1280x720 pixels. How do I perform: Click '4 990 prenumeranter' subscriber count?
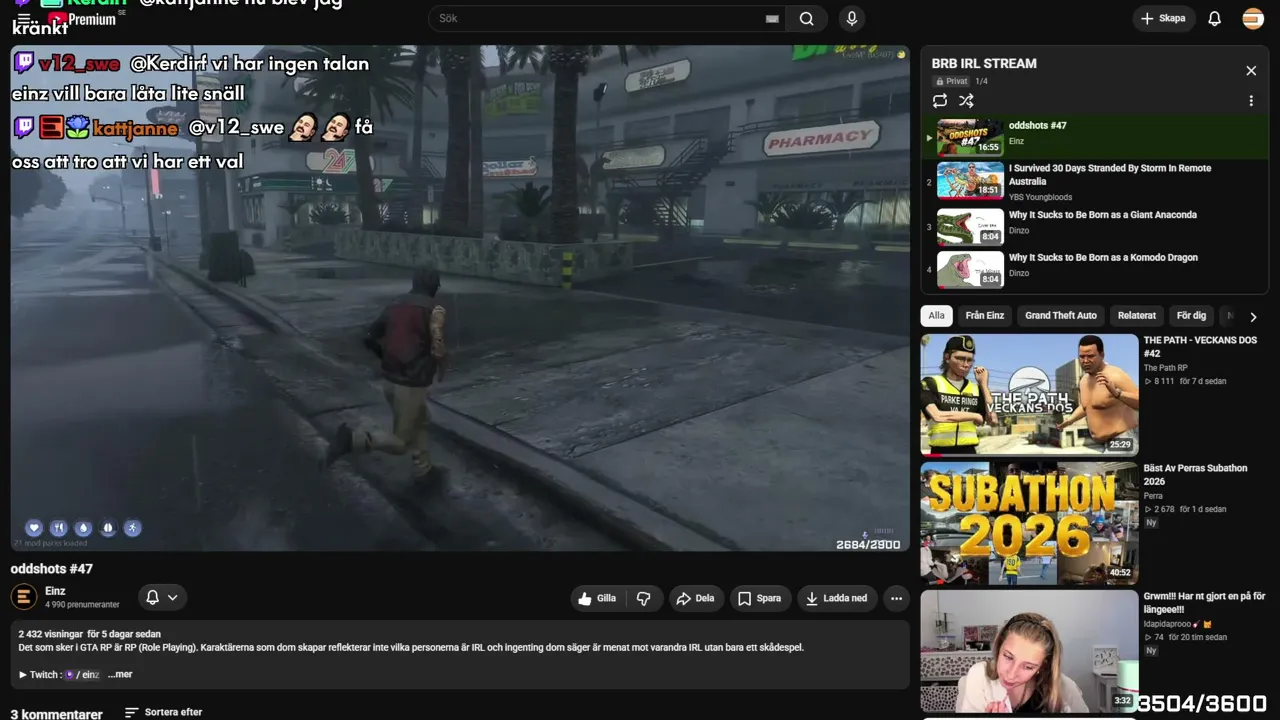(x=82, y=605)
